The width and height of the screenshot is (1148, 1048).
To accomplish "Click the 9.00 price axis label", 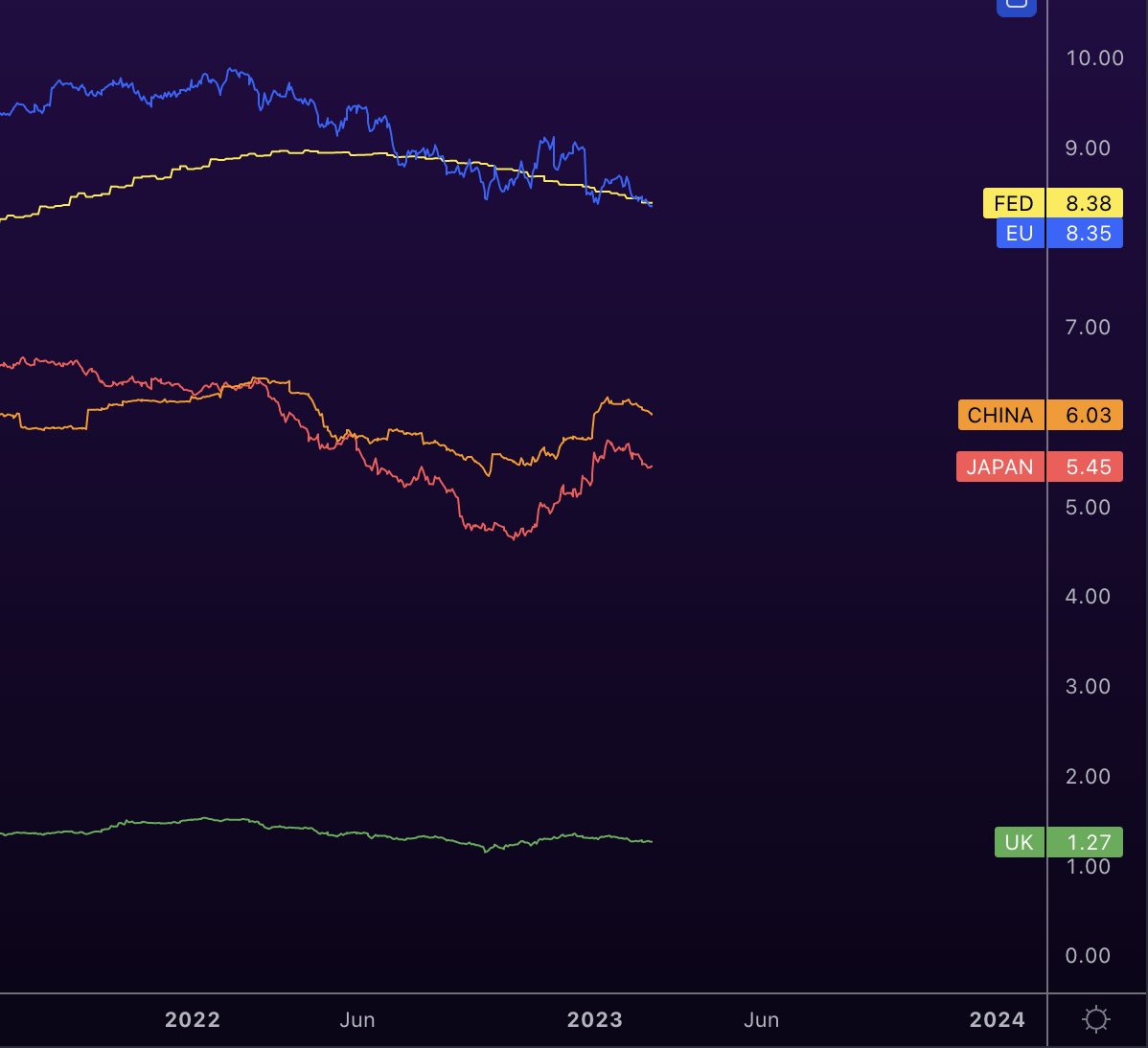I will click(x=1088, y=148).
